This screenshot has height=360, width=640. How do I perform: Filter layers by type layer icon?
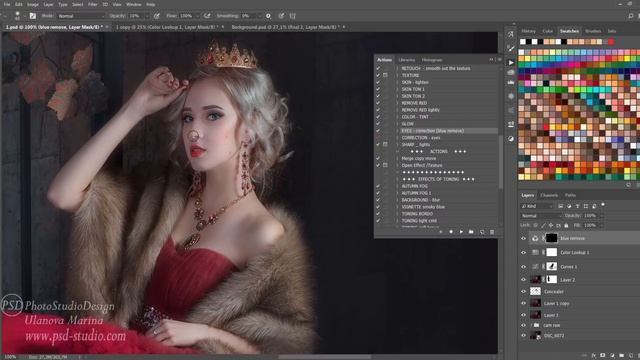click(x=577, y=206)
